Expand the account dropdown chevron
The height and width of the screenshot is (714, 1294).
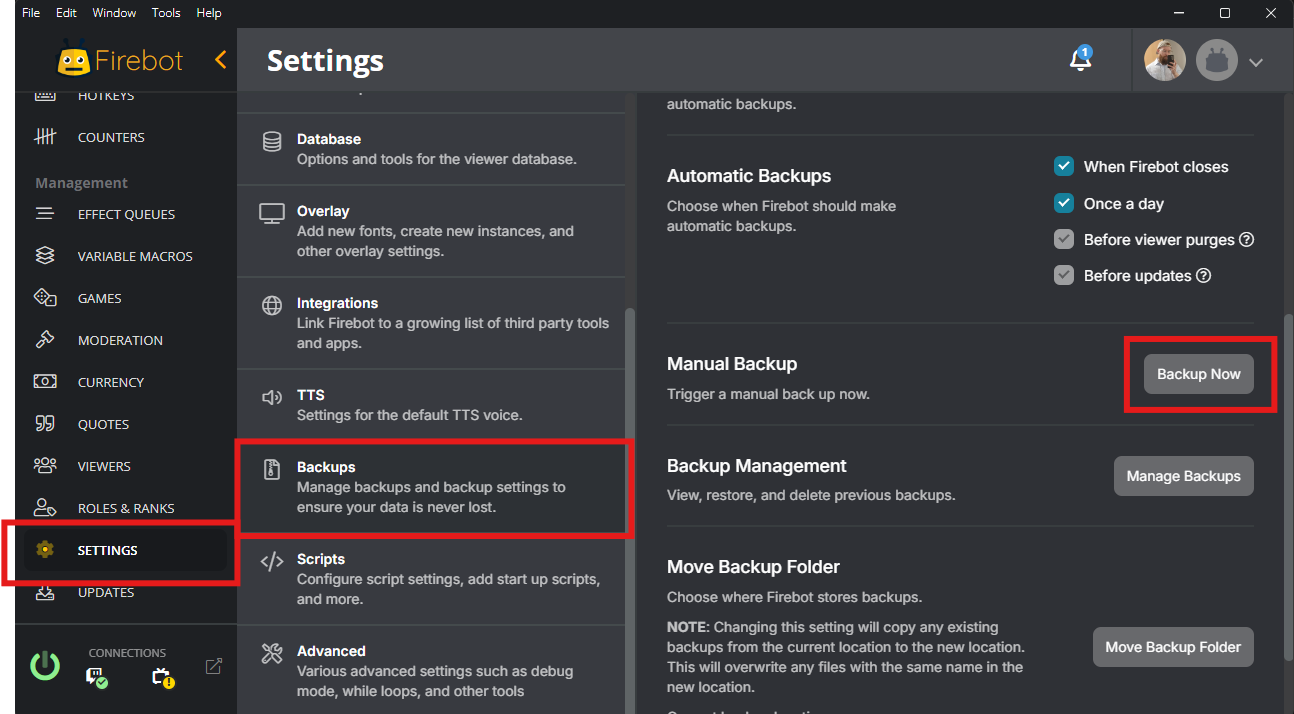(1256, 62)
